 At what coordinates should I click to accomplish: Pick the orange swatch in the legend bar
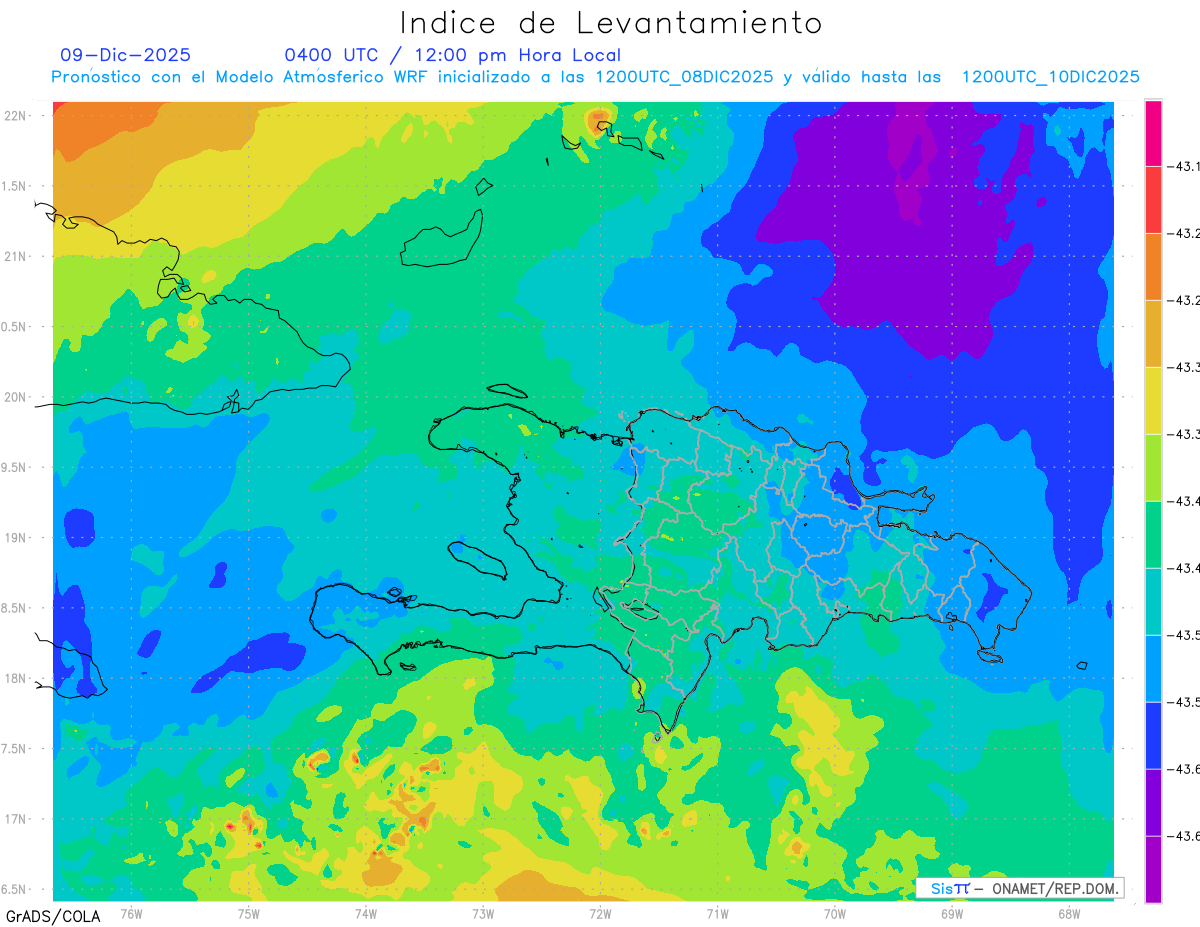[x=1153, y=267]
